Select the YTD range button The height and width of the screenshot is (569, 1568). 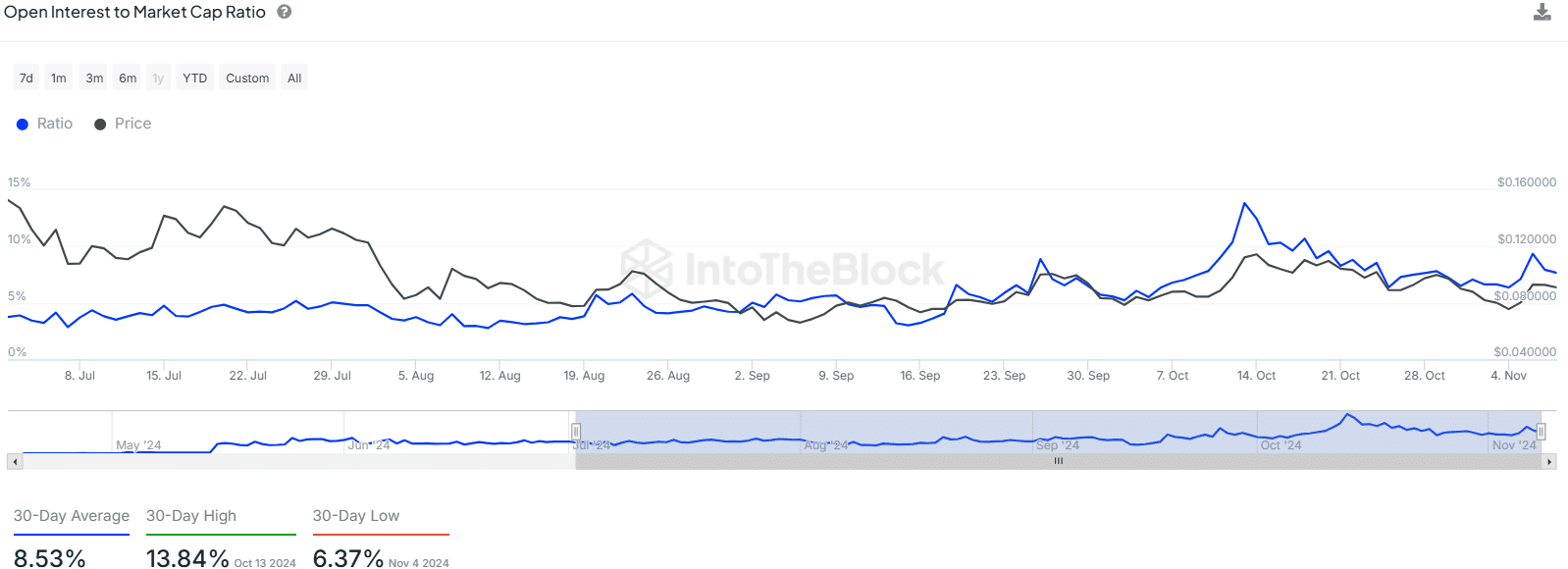coord(195,78)
